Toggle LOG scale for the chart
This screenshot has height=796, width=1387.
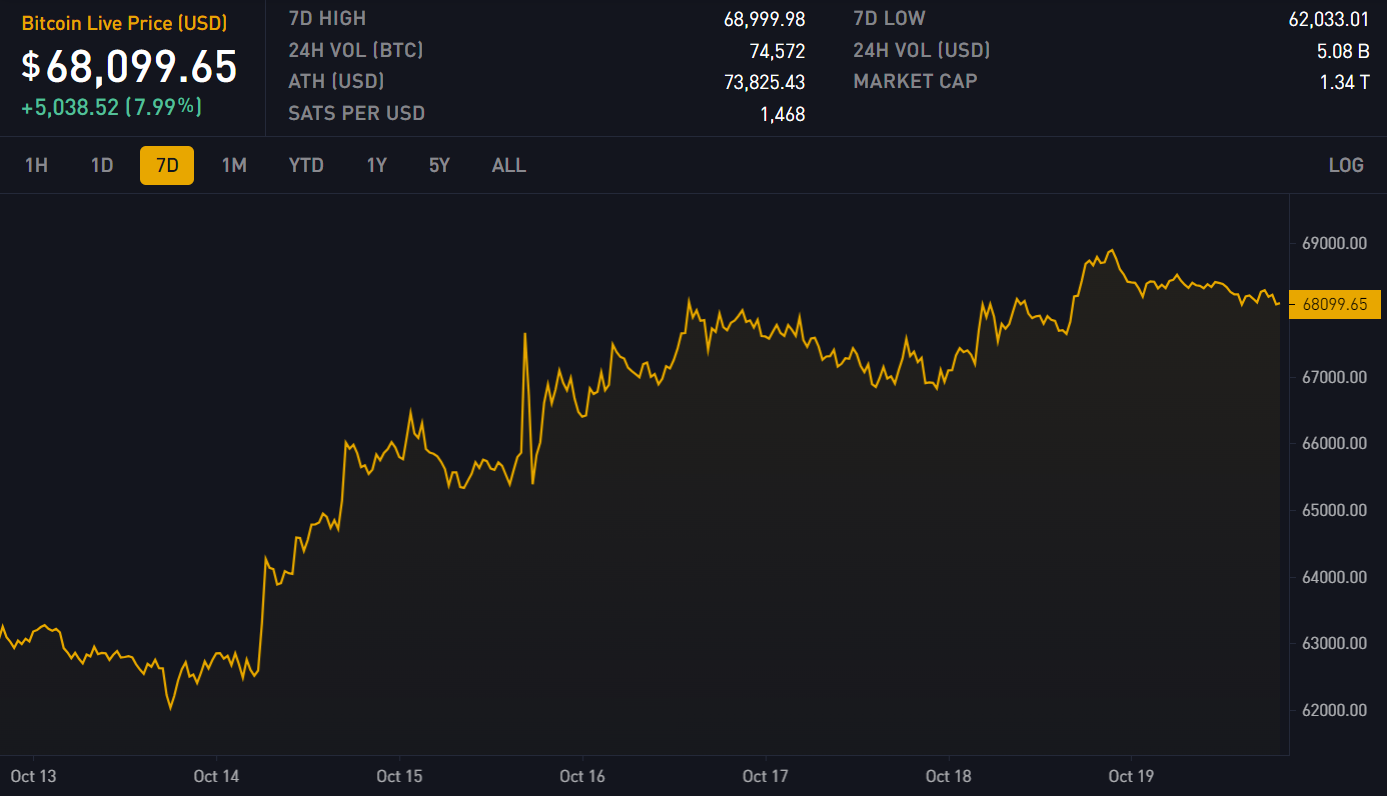click(1345, 165)
